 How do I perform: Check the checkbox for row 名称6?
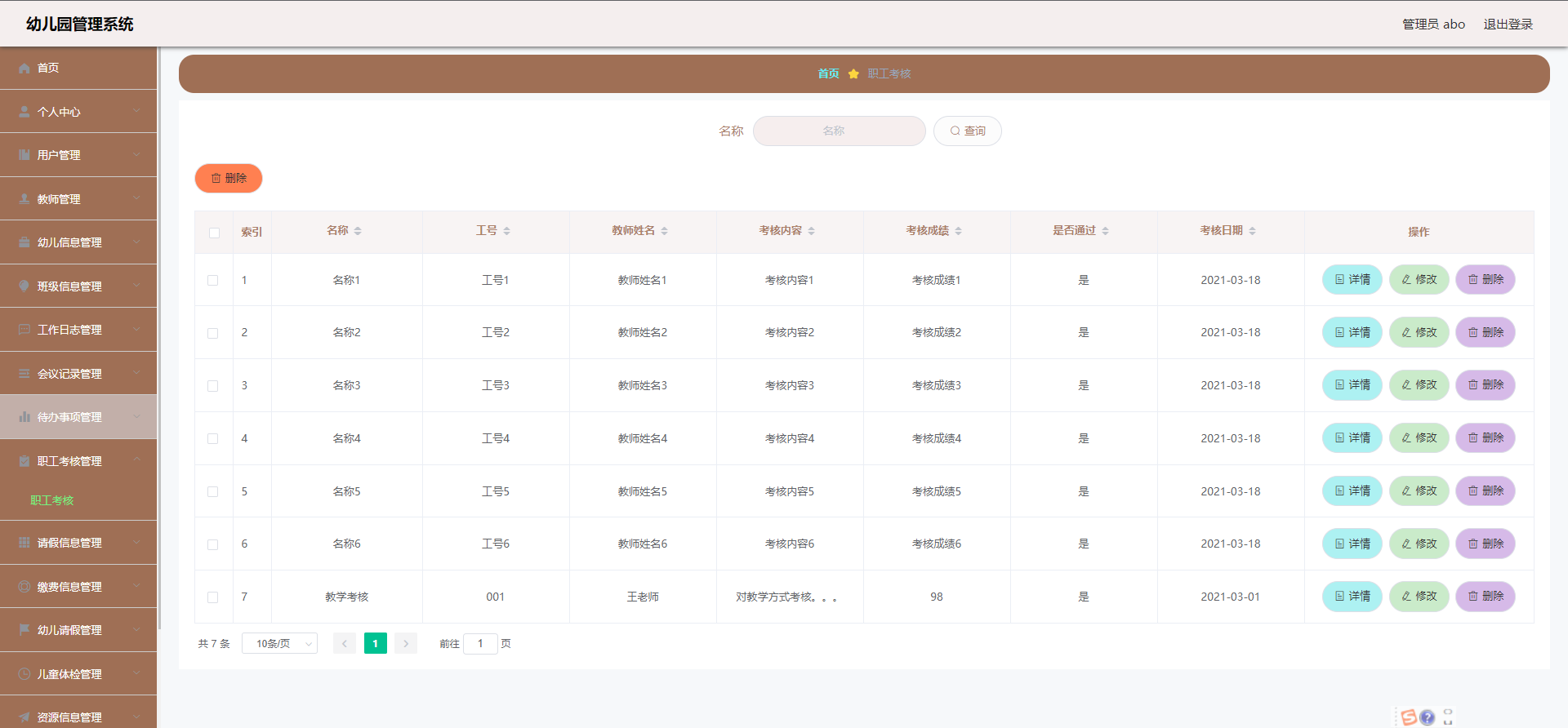click(213, 544)
